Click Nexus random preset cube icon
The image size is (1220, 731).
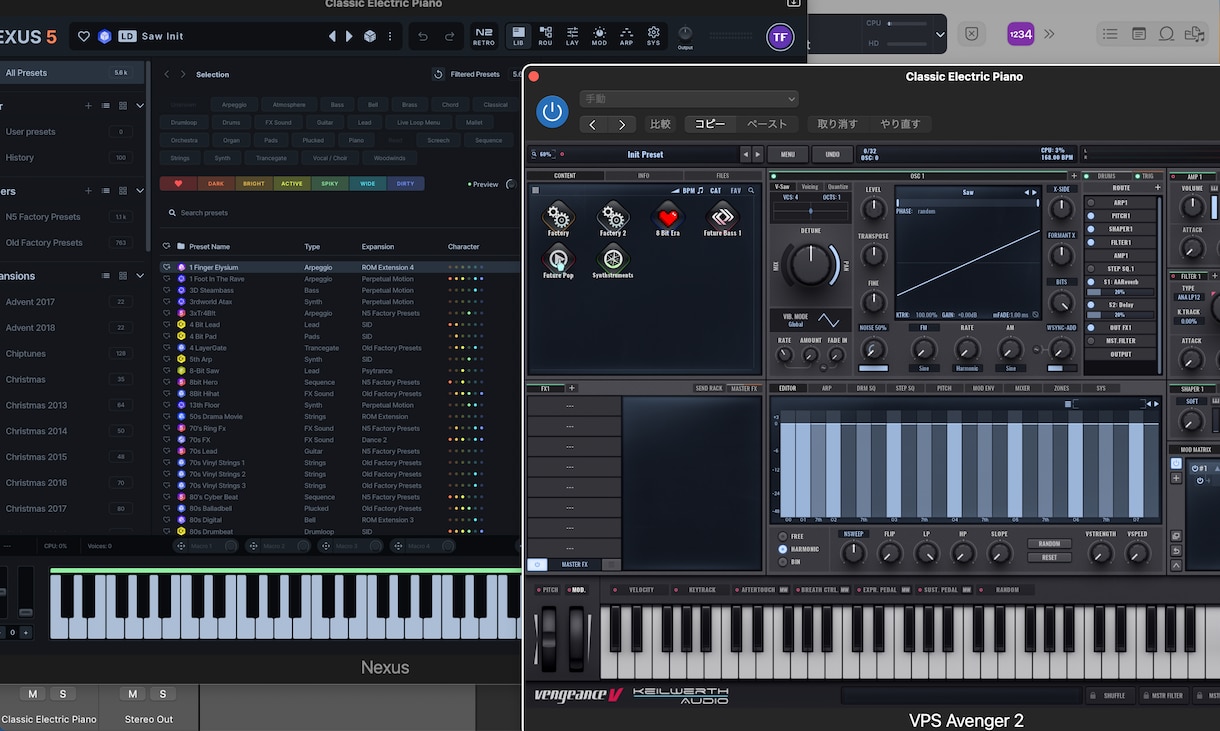(369, 36)
